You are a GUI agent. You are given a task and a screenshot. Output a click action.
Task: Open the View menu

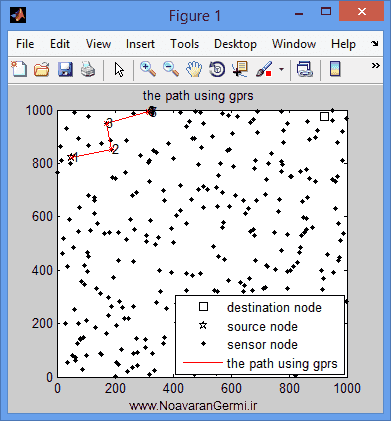tap(98, 44)
